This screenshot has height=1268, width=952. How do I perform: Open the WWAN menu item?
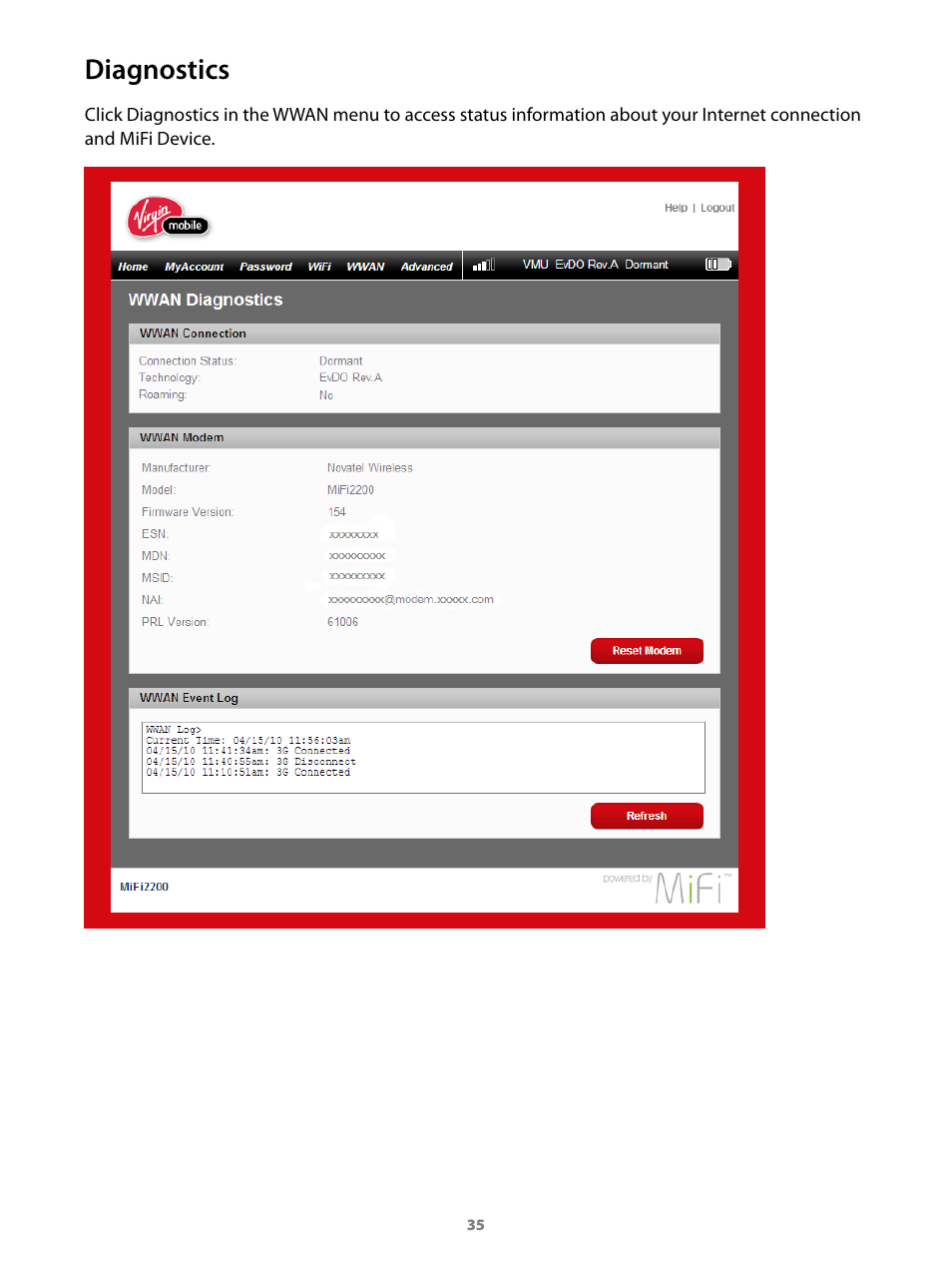365,267
